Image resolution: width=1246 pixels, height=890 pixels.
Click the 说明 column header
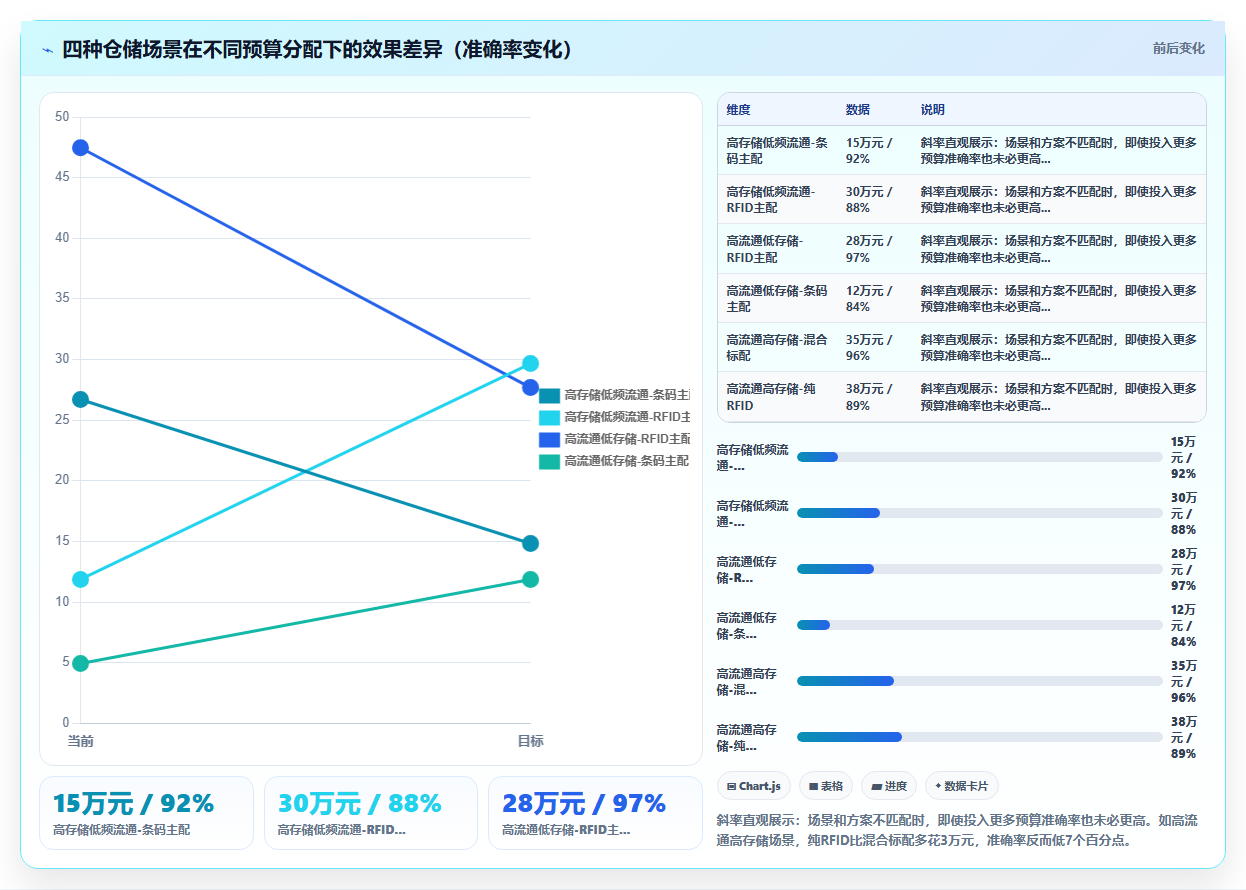tap(1059, 109)
